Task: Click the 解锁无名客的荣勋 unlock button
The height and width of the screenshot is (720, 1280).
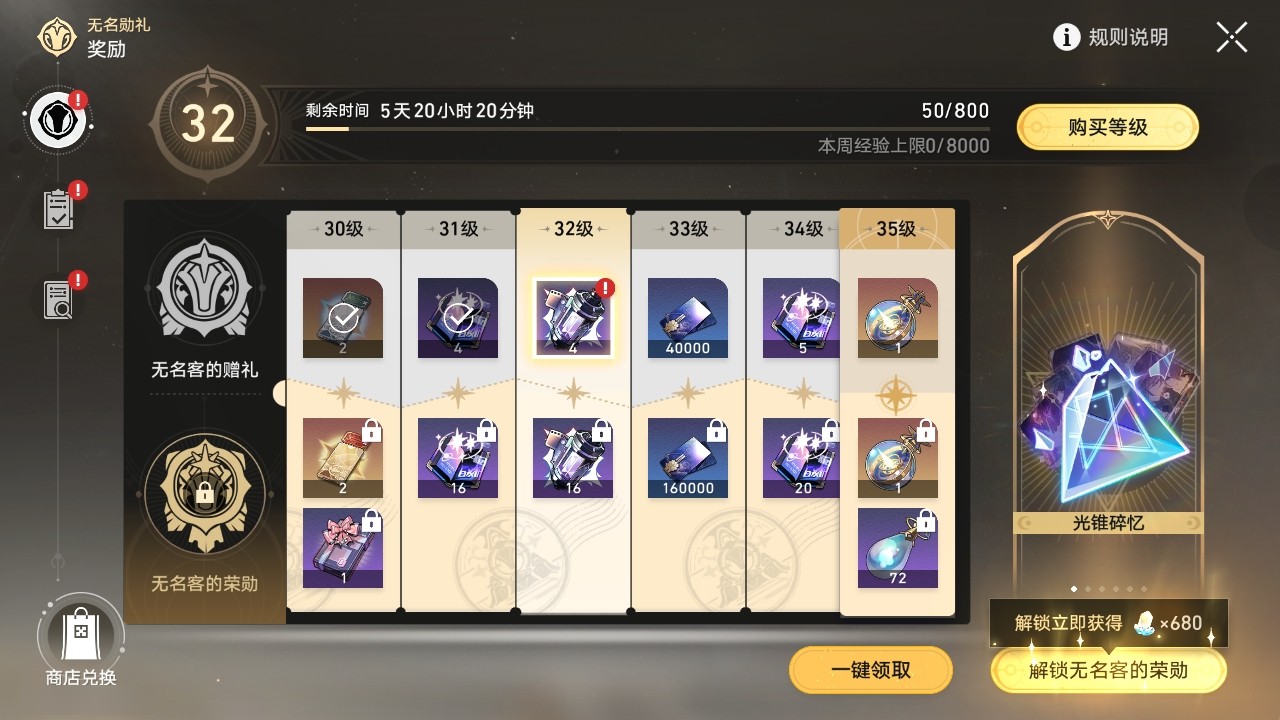Action: coord(1108,670)
